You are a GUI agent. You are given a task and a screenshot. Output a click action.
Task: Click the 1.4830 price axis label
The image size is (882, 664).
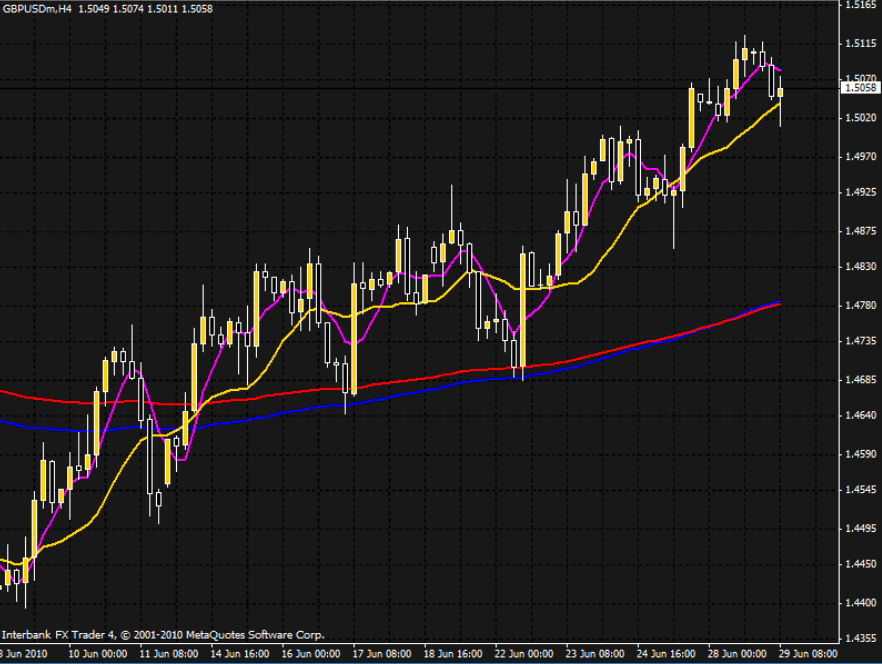(861, 267)
